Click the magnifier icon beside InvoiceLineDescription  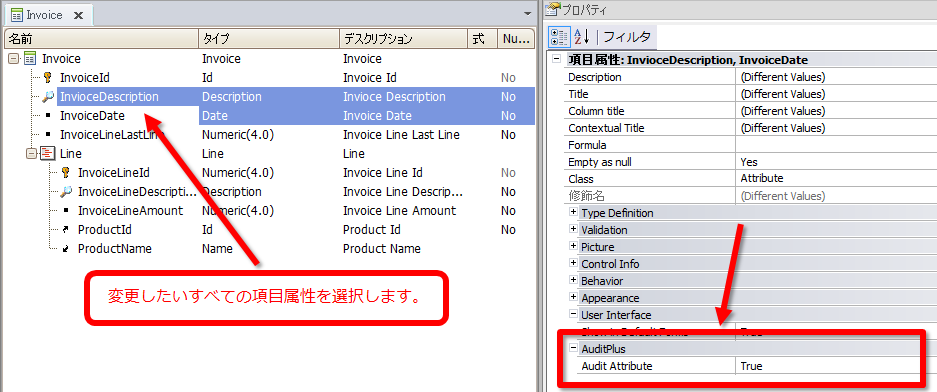click(66, 192)
